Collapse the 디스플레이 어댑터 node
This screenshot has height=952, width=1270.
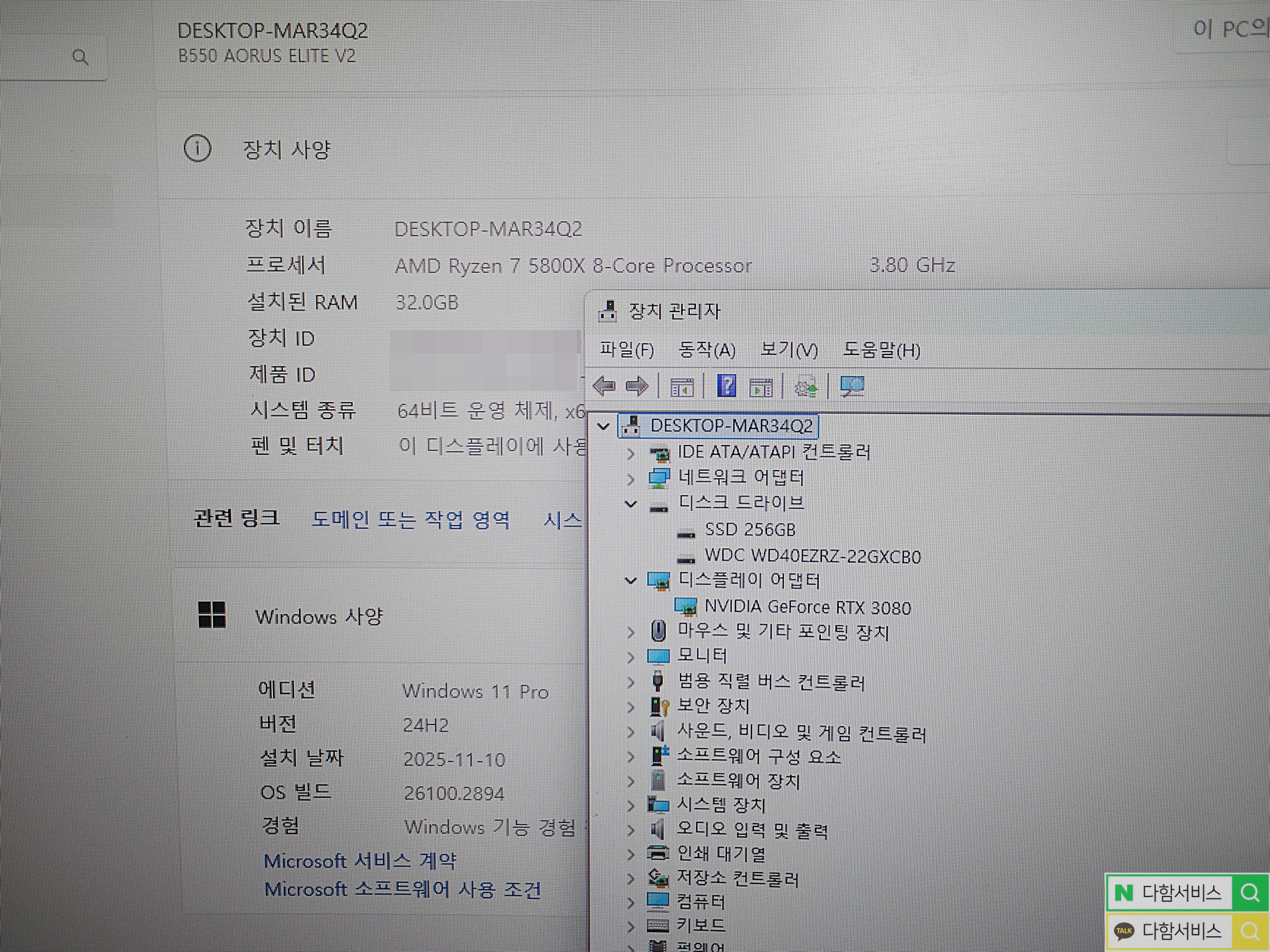point(630,580)
